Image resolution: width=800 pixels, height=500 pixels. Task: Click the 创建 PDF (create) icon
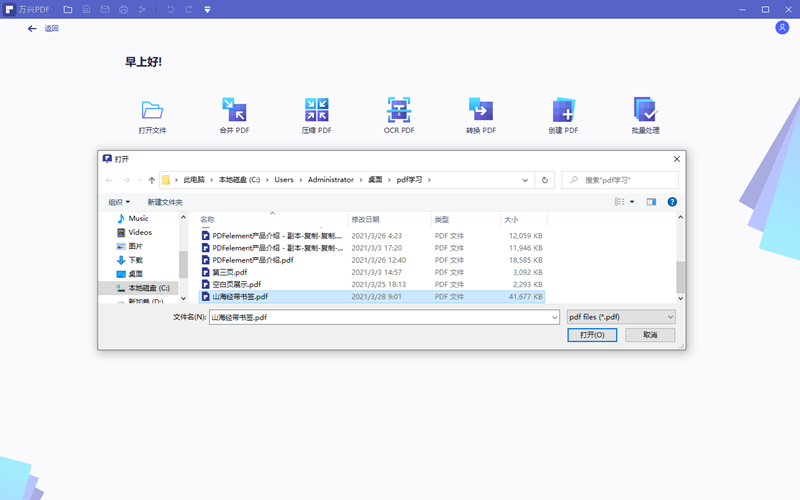[563, 110]
